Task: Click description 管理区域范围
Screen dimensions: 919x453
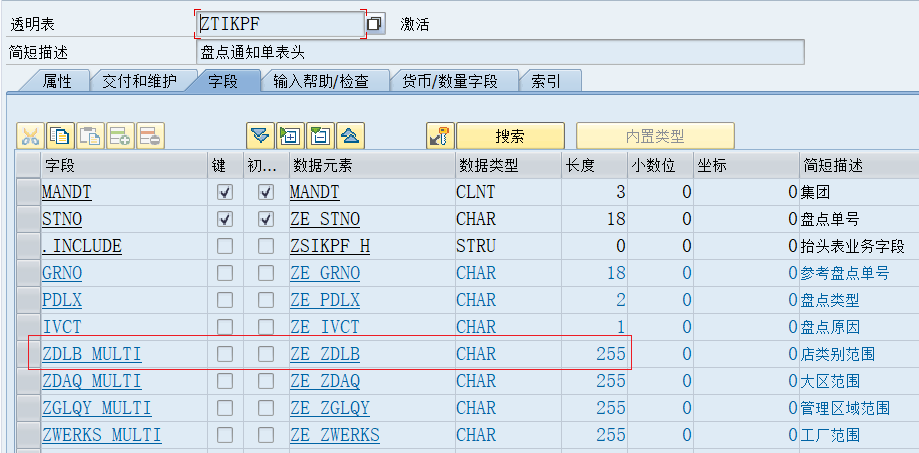Action: click(x=845, y=408)
